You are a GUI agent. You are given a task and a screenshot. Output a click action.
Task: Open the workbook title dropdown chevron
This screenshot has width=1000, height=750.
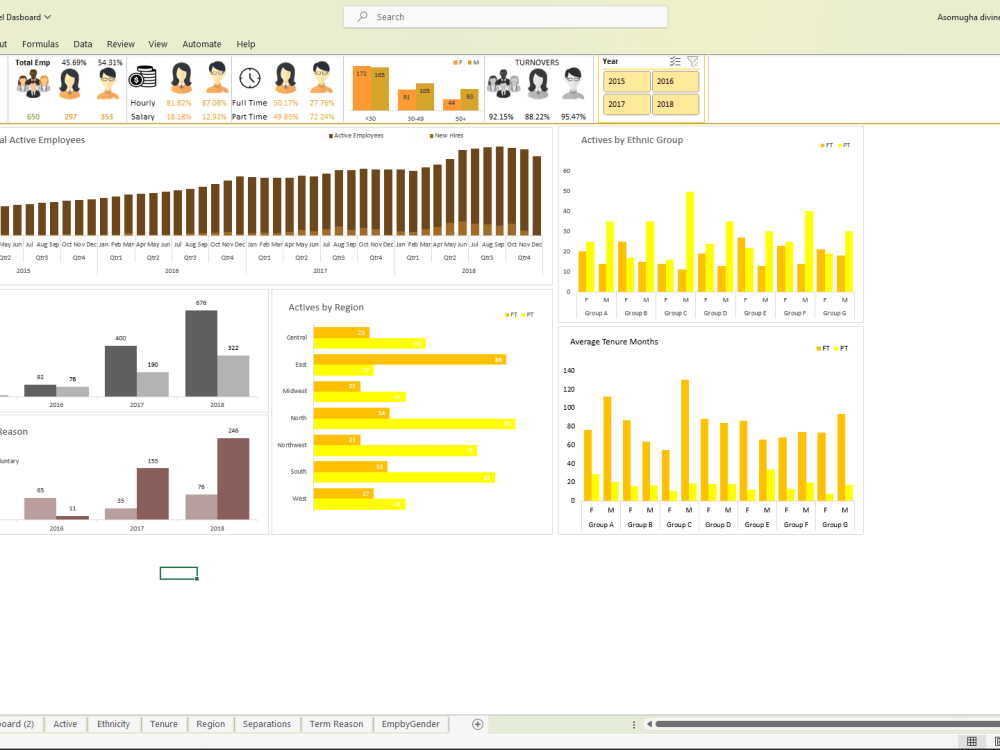click(48, 17)
